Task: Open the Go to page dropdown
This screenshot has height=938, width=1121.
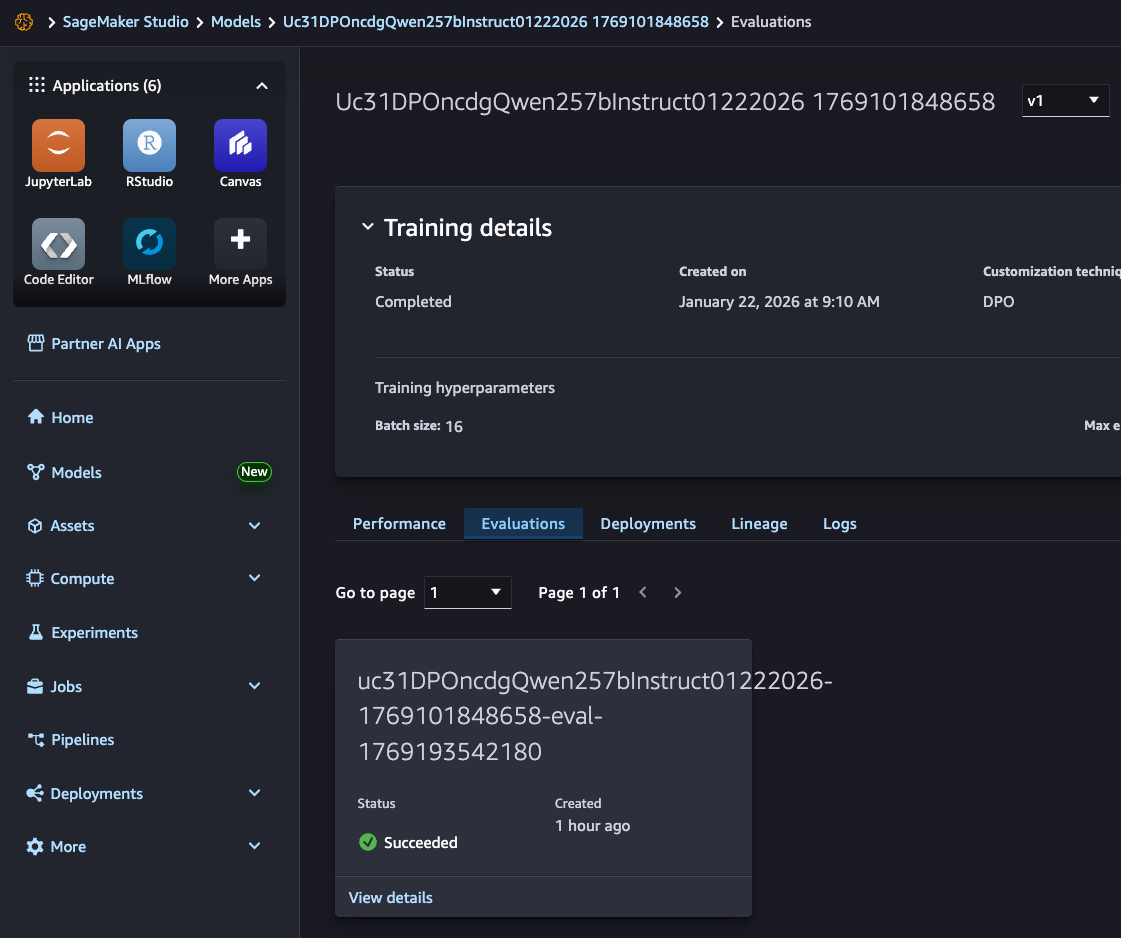Action: [468, 593]
